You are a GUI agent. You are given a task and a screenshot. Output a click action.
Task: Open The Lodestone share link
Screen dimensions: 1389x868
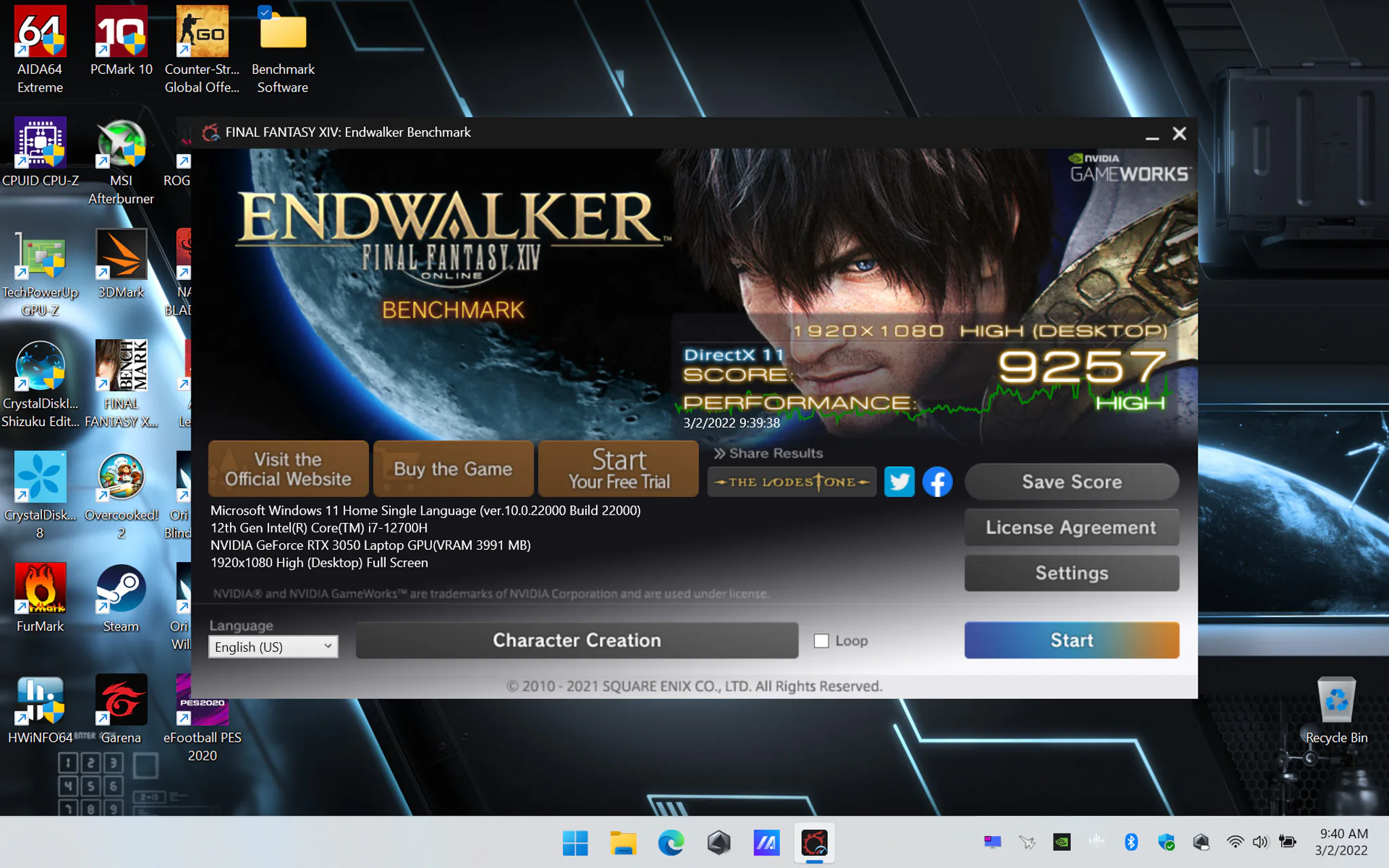click(x=791, y=482)
